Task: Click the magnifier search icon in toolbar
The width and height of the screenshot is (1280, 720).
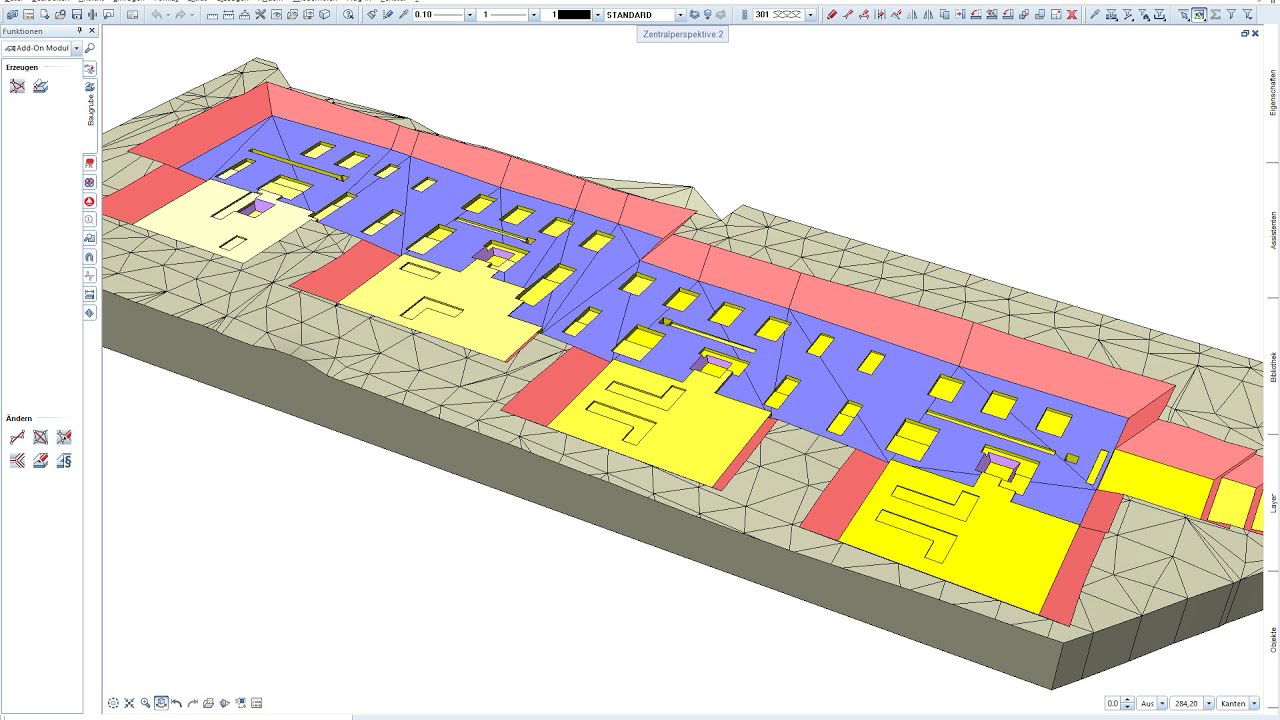Action: 348,15
